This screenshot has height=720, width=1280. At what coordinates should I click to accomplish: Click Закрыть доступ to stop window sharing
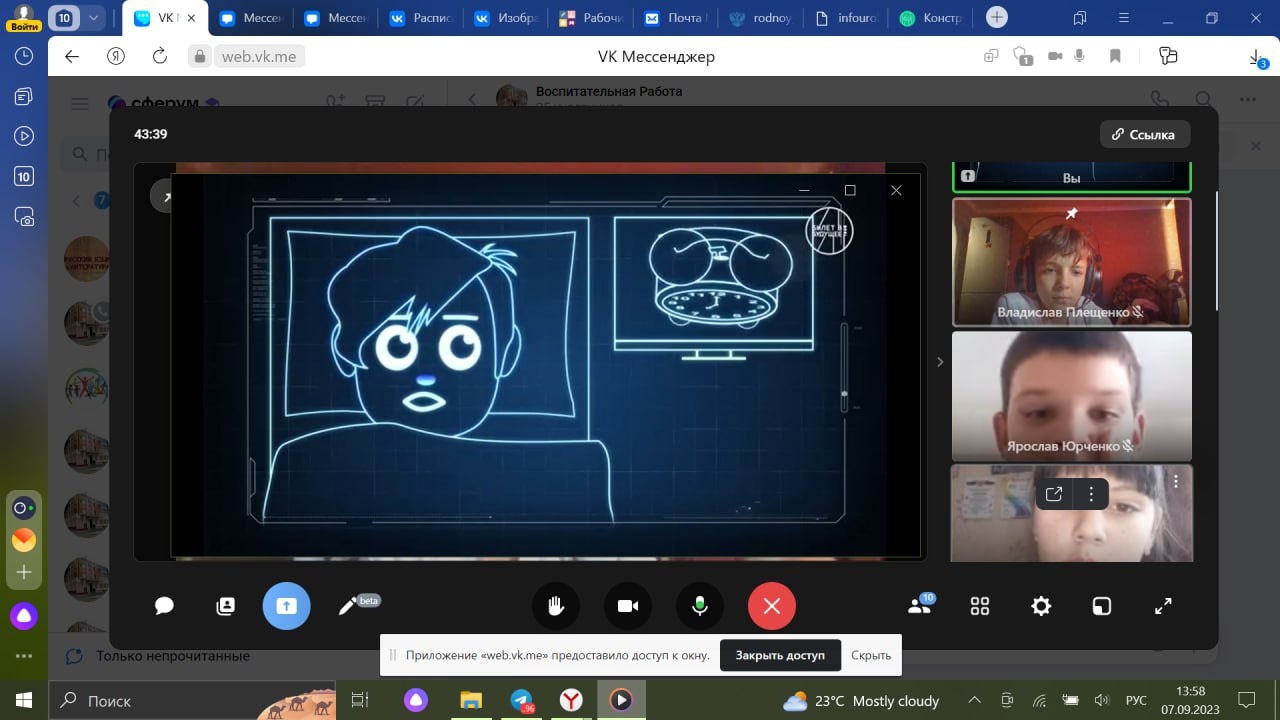(780, 656)
